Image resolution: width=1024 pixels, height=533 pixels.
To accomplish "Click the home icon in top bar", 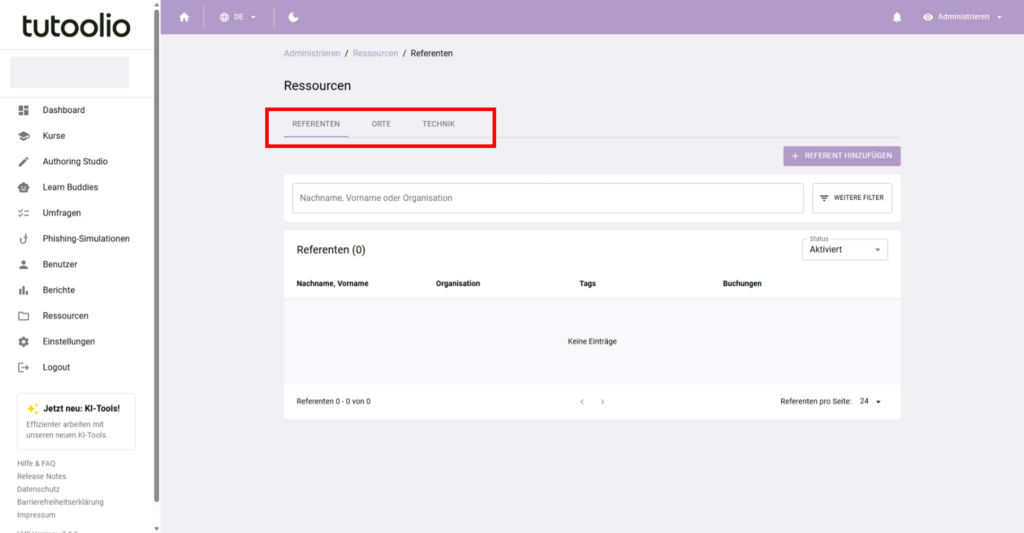I will click(x=184, y=17).
